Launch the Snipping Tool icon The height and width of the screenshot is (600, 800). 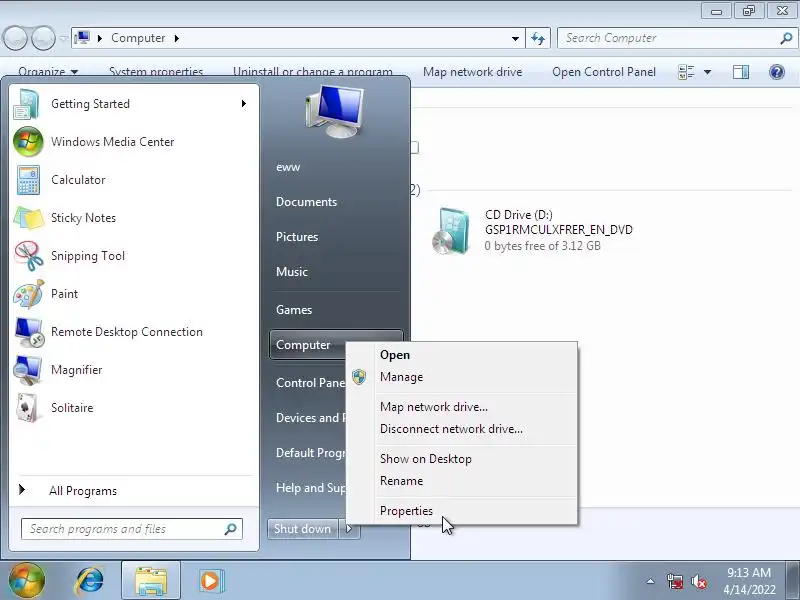pyautogui.click(x=29, y=256)
